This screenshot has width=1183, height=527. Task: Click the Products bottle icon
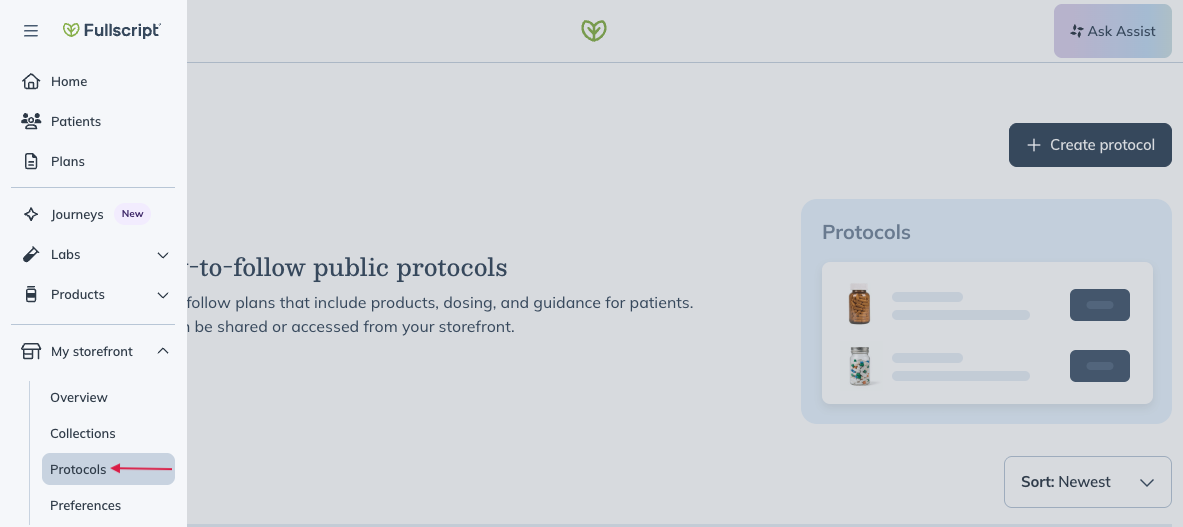point(31,295)
